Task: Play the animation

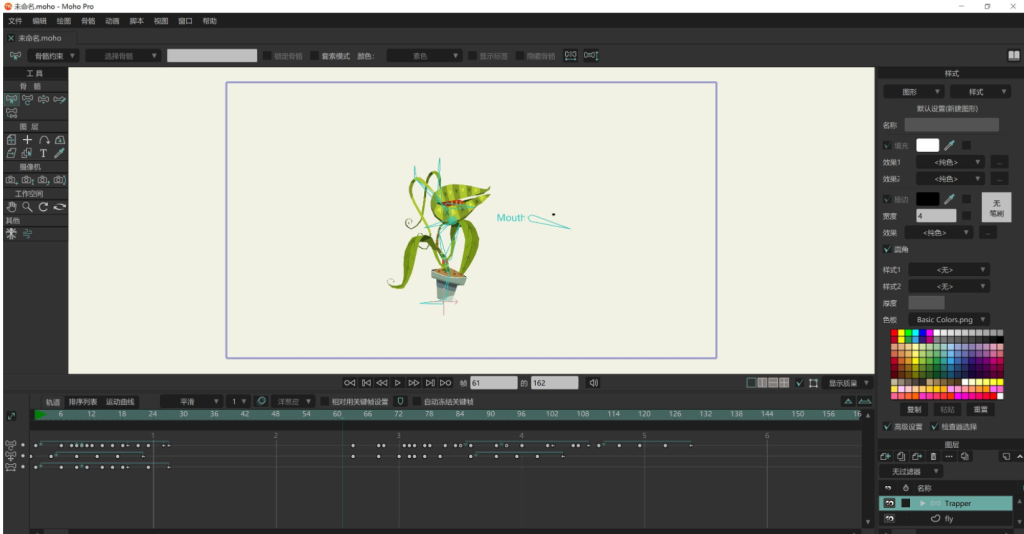Action: (398, 383)
